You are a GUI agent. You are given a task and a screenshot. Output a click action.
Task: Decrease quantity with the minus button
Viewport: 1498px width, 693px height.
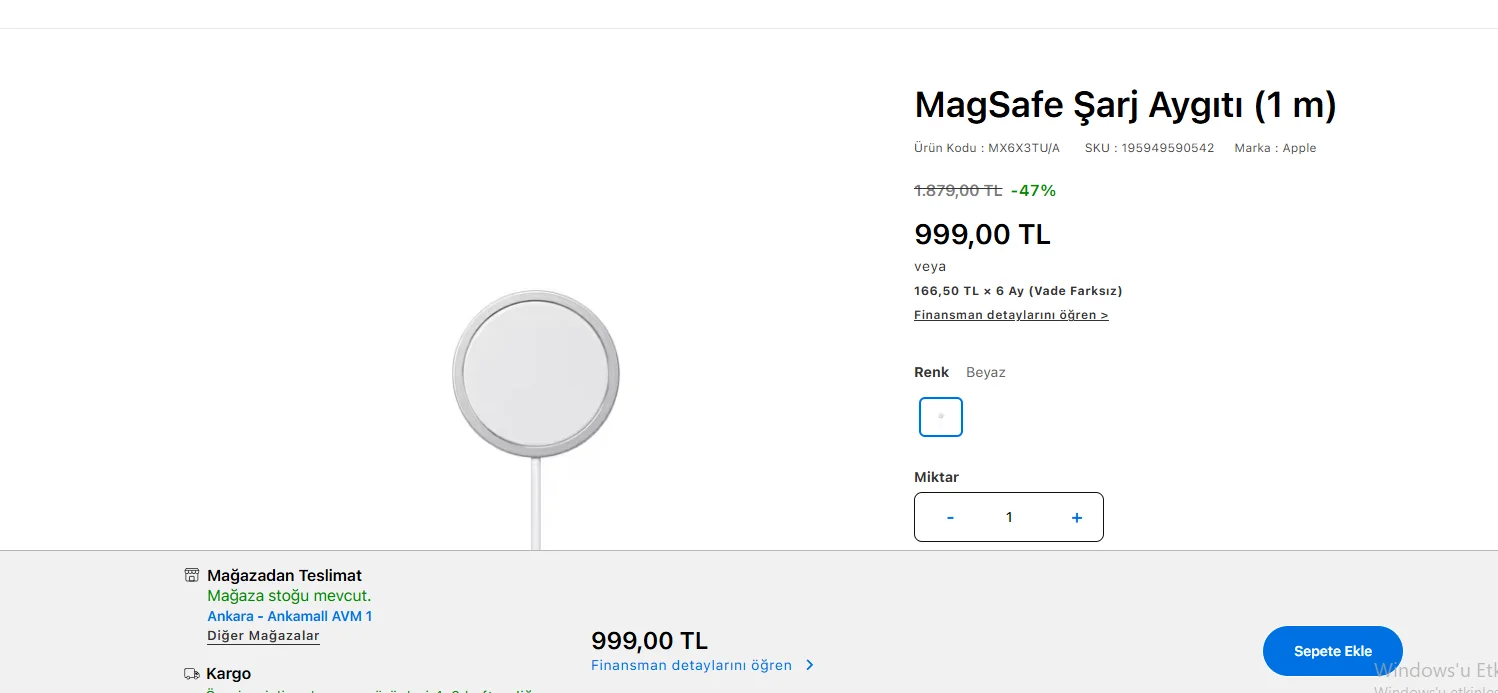click(x=950, y=517)
